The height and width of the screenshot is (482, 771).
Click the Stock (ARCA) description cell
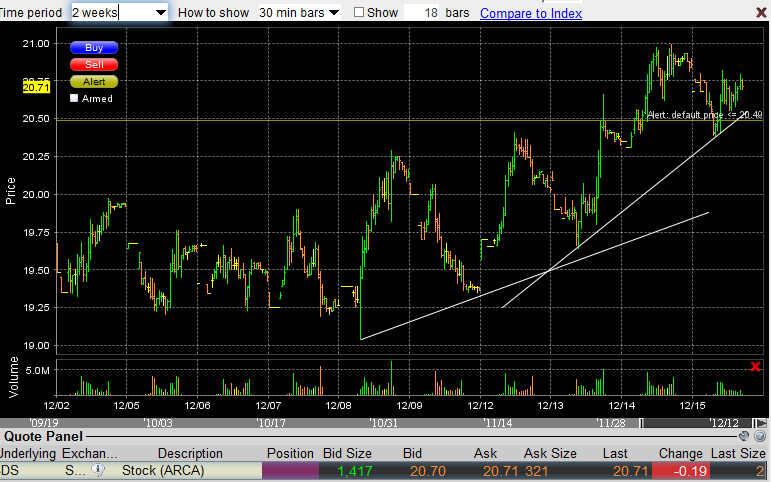click(x=163, y=471)
